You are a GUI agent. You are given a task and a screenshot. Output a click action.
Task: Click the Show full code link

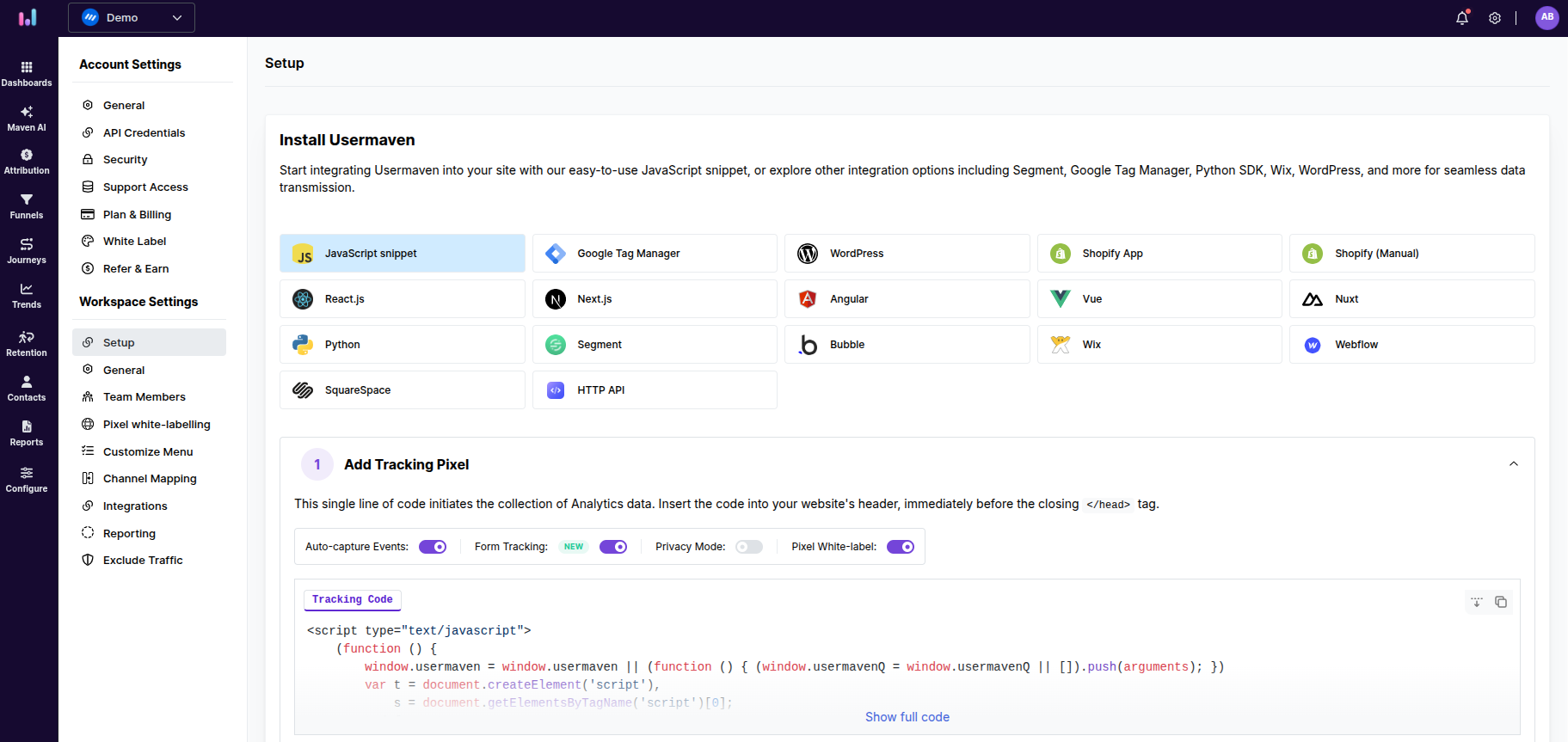coord(907,717)
